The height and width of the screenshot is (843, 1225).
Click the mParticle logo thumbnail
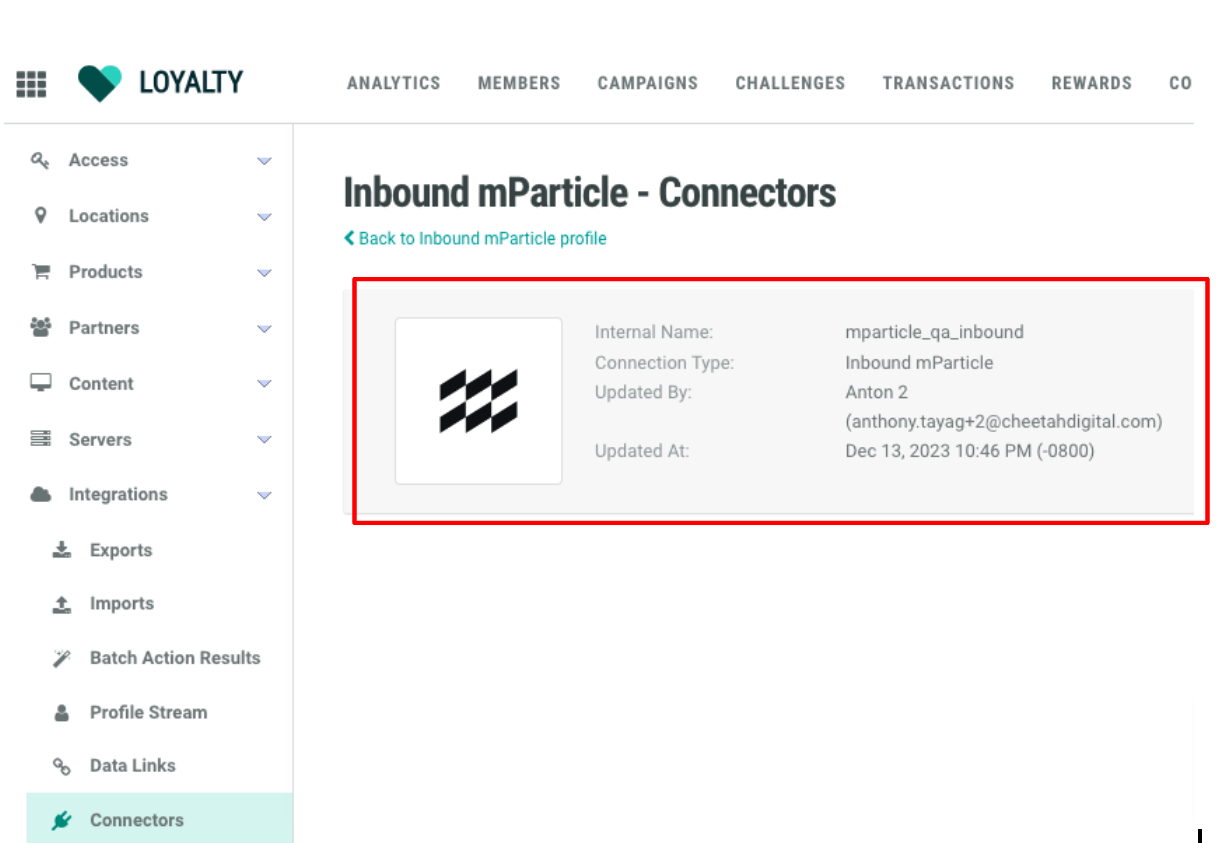pos(478,401)
